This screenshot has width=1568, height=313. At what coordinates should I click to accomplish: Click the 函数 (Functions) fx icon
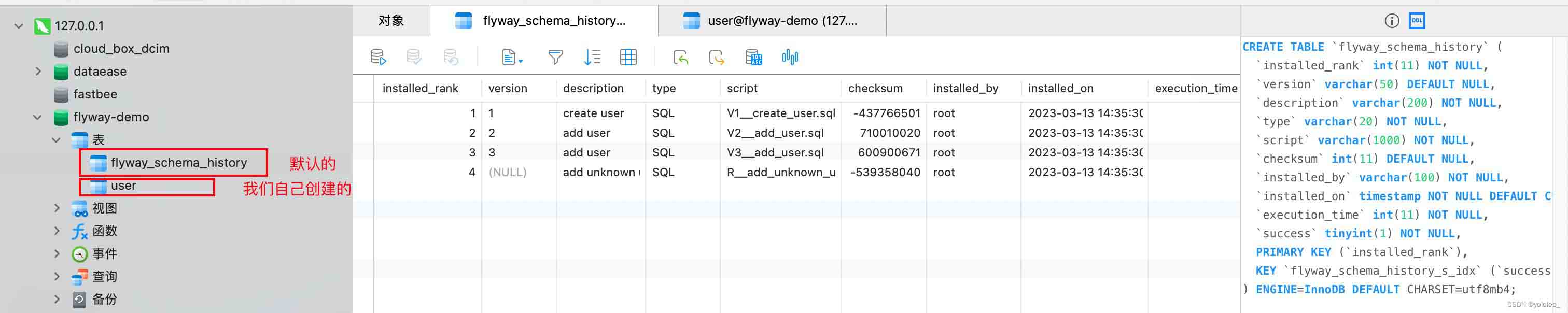point(80,231)
